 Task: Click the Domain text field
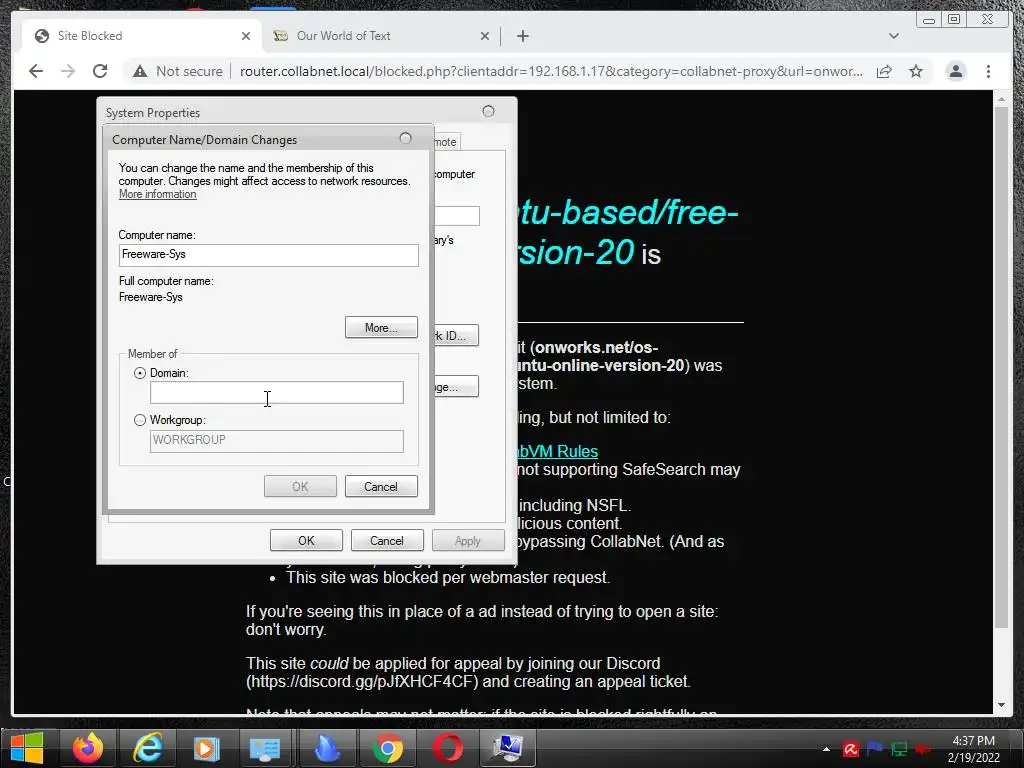point(277,392)
